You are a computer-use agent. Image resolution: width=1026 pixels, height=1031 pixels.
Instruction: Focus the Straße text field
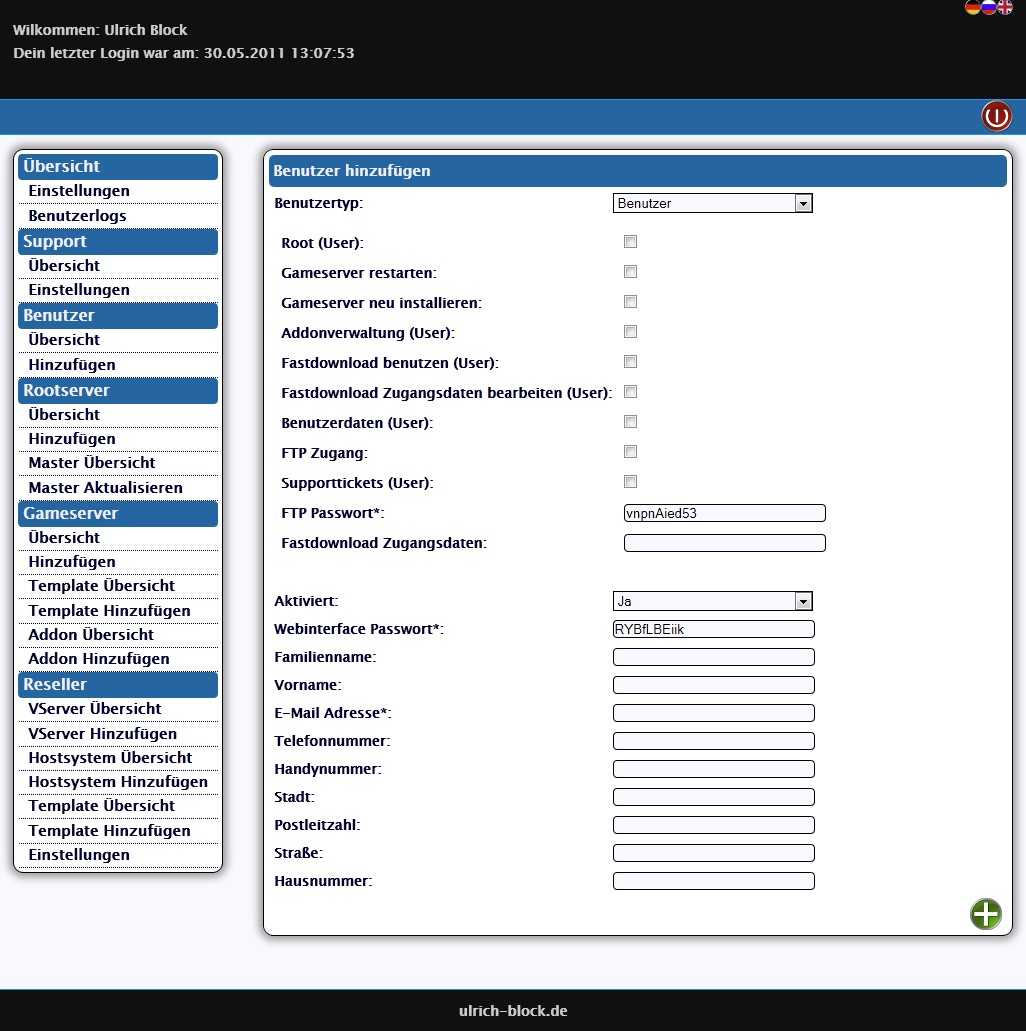[x=714, y=853]
